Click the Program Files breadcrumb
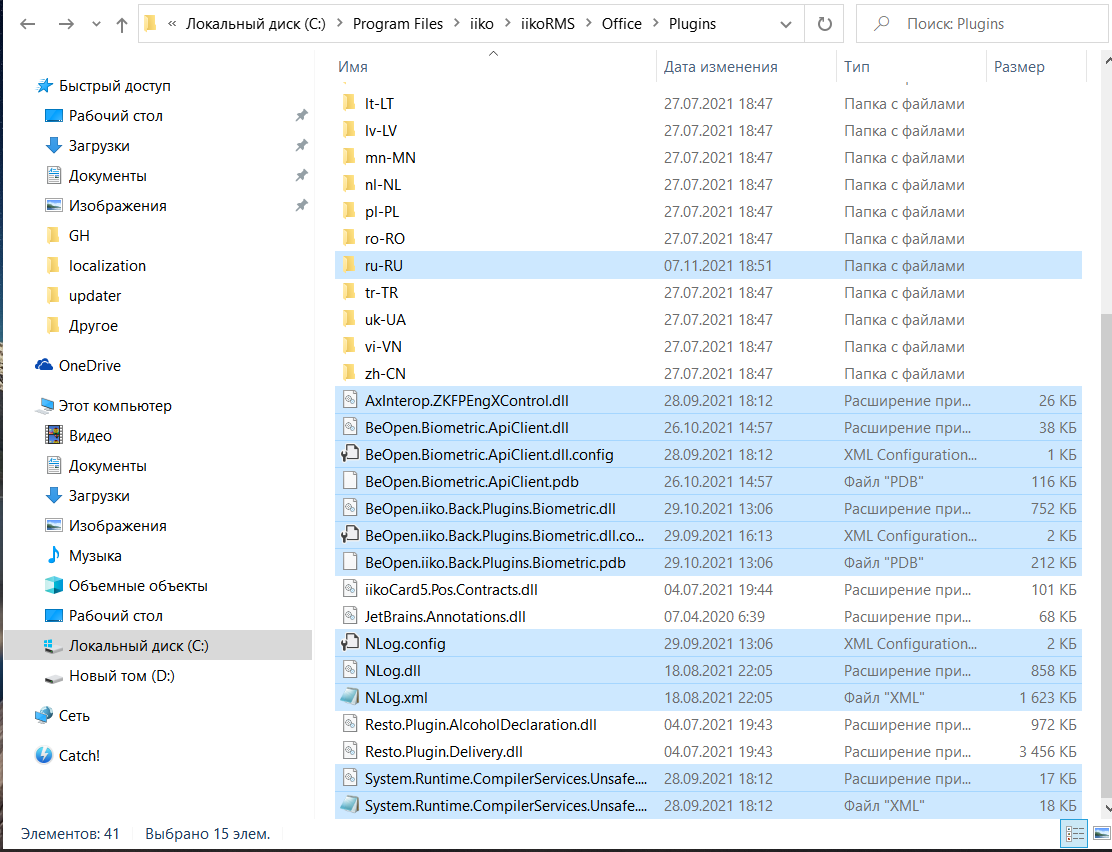The image size is (1112, 852). (x=398, y=24)
